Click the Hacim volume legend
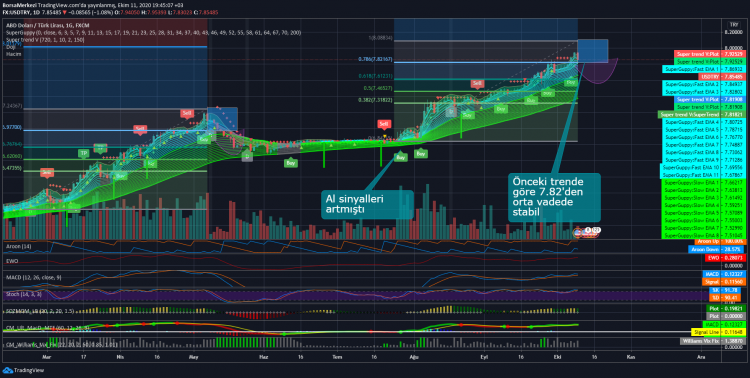 (x=12, y=54)
